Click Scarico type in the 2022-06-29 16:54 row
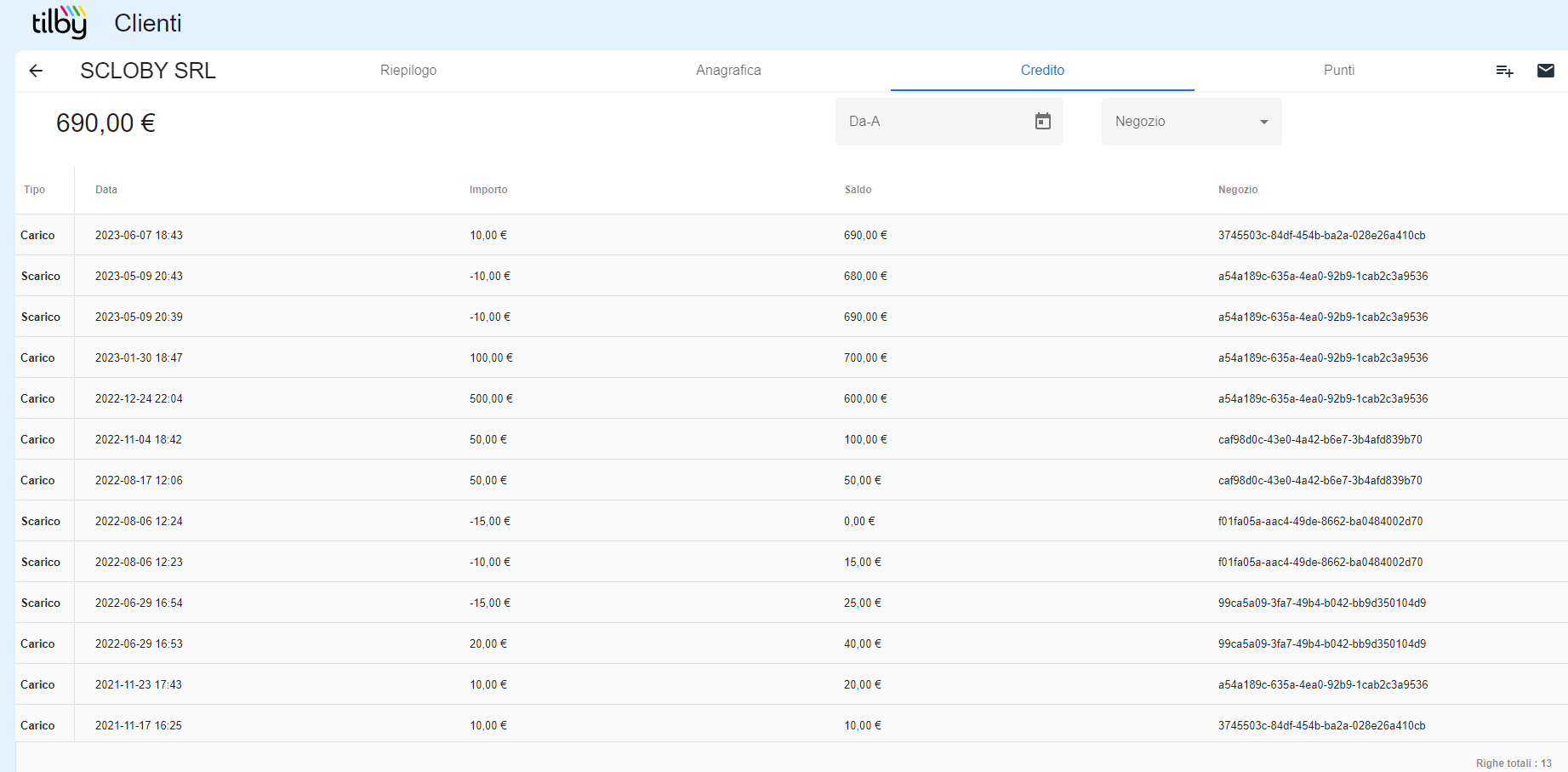This screenshot has width=1568, height=772. pos(41,603)
